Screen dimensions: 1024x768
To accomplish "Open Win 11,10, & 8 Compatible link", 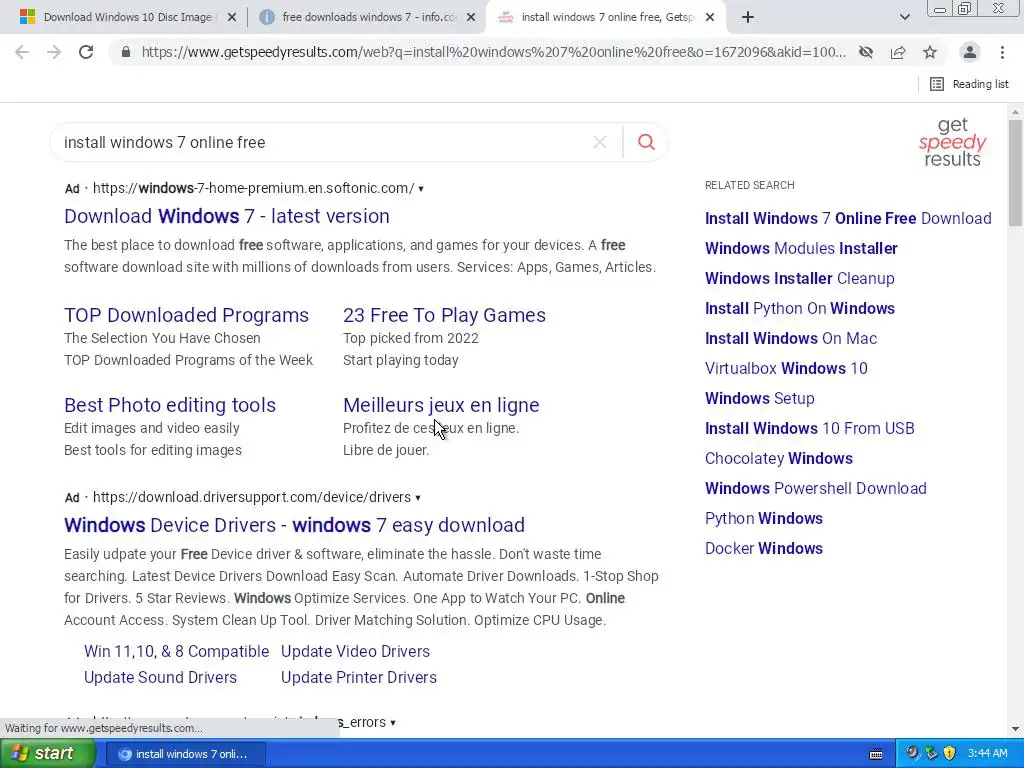I will (x=176, y=651).
